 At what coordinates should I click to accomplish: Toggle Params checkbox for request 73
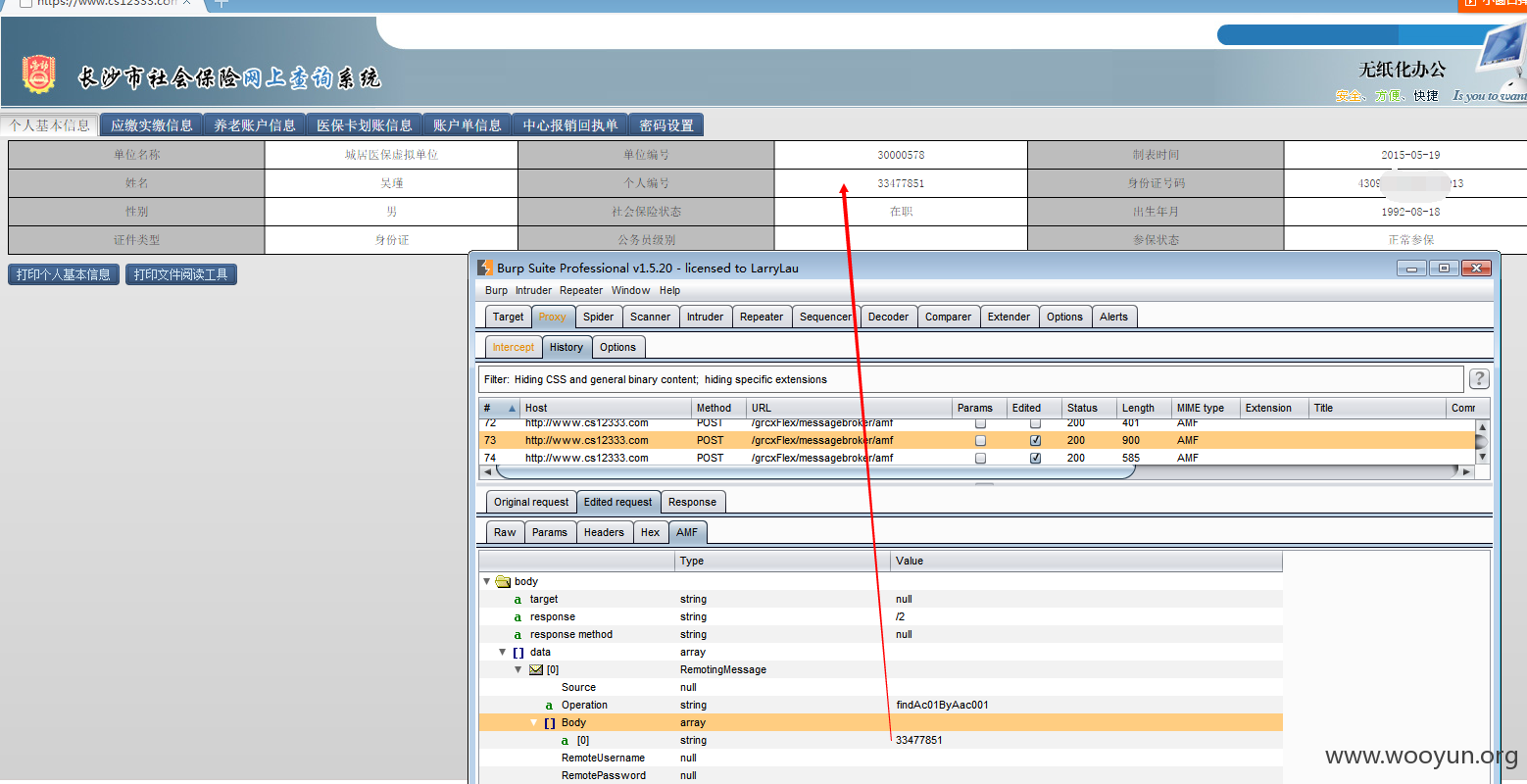(x=980, y=440)
